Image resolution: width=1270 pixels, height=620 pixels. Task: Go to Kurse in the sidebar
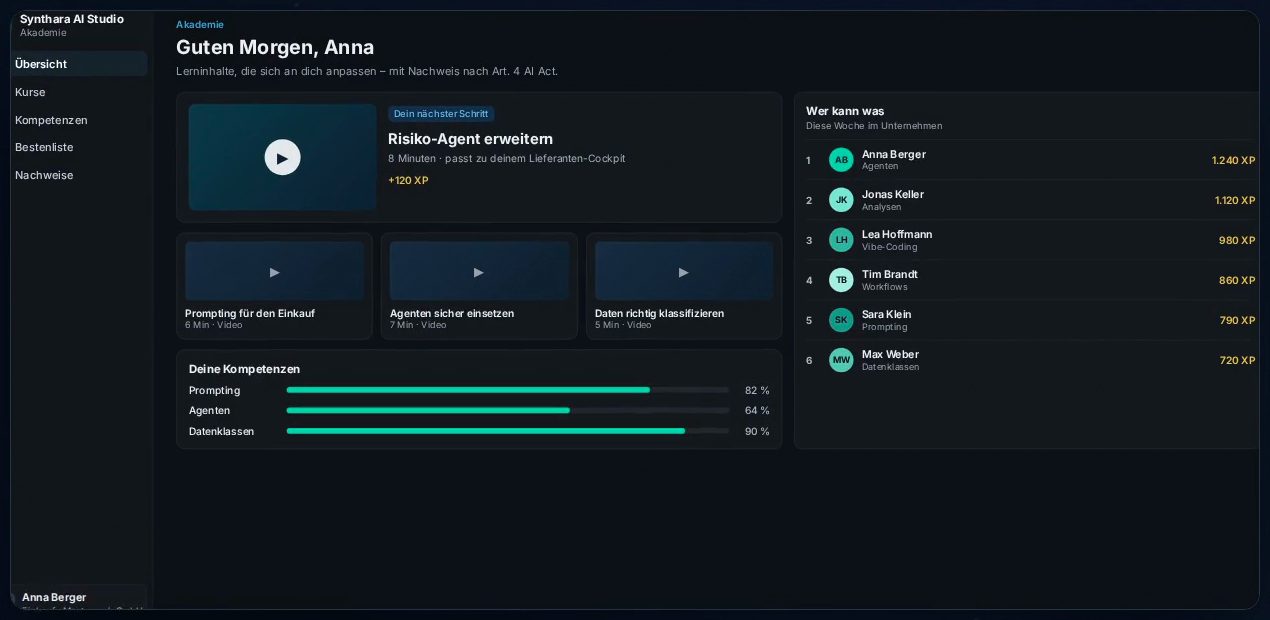[x=79, y=92]
